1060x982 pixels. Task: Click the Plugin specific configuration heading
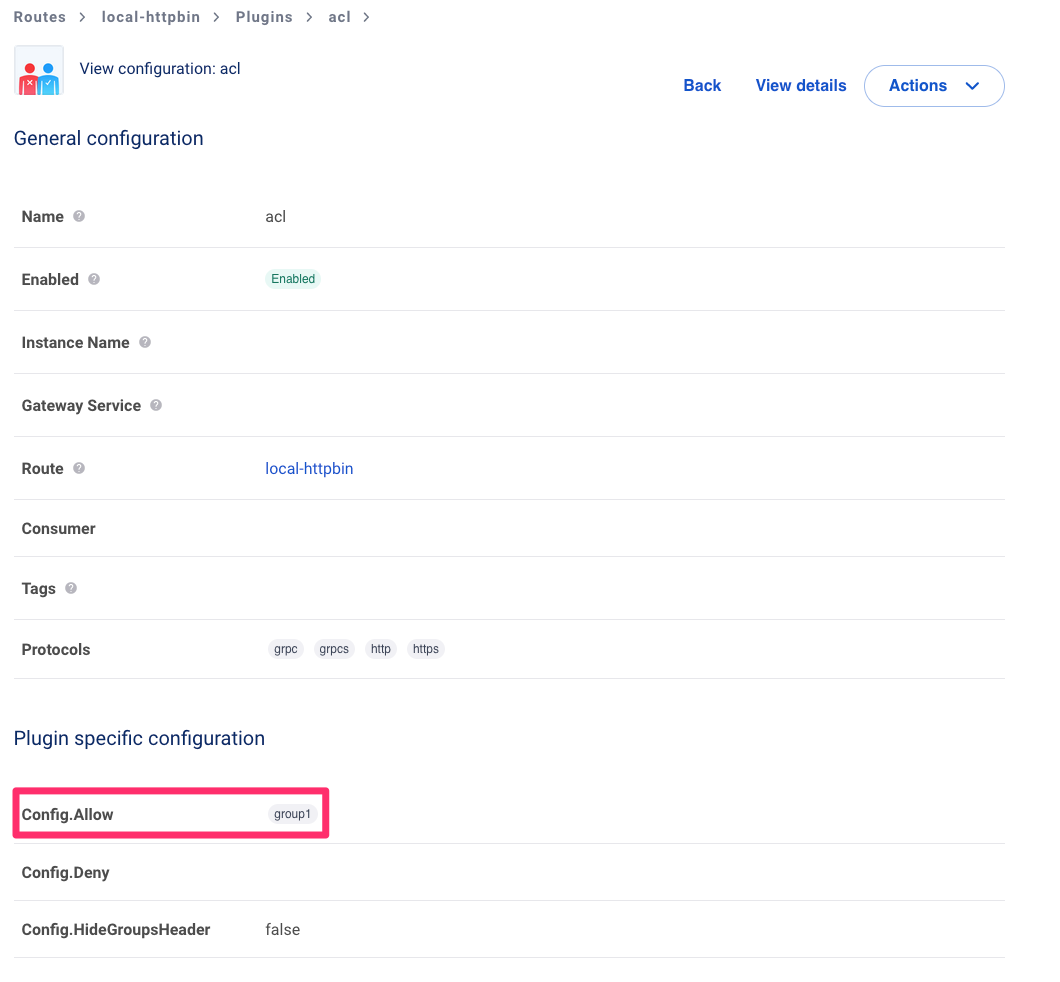[139, 739]
